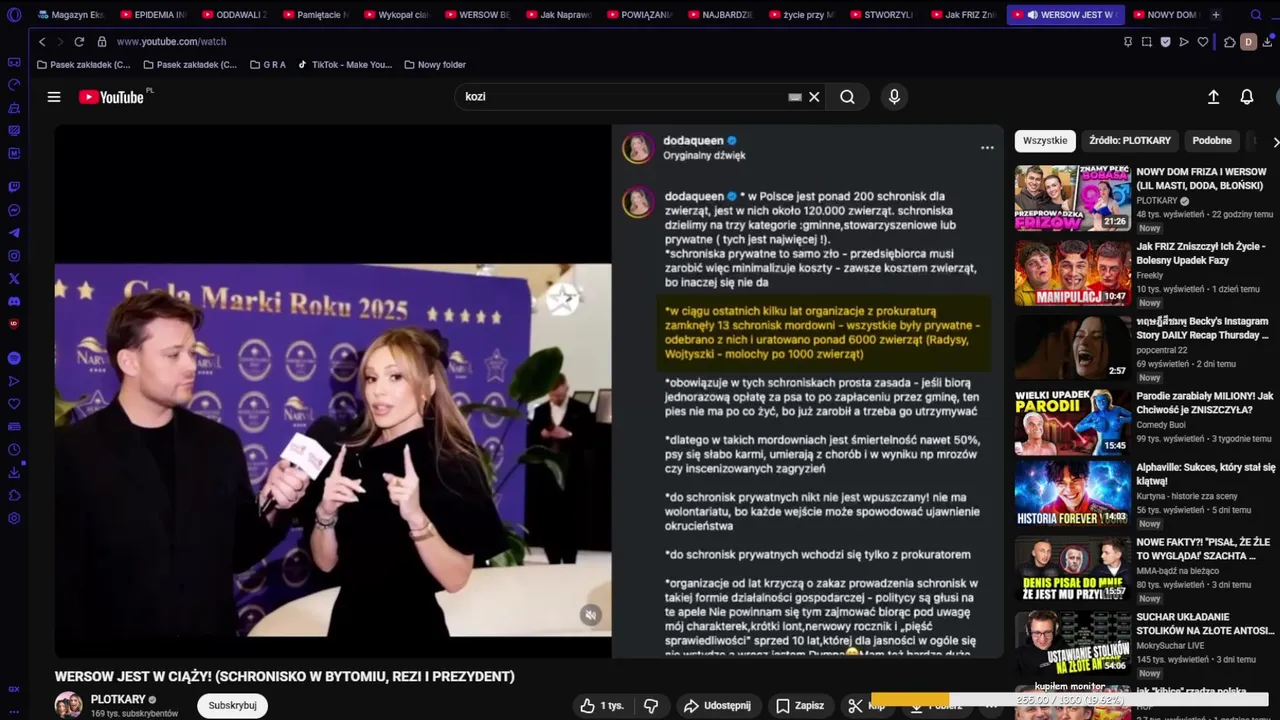
Task: Open site security lock information
Action: click(x=102, y=42)
